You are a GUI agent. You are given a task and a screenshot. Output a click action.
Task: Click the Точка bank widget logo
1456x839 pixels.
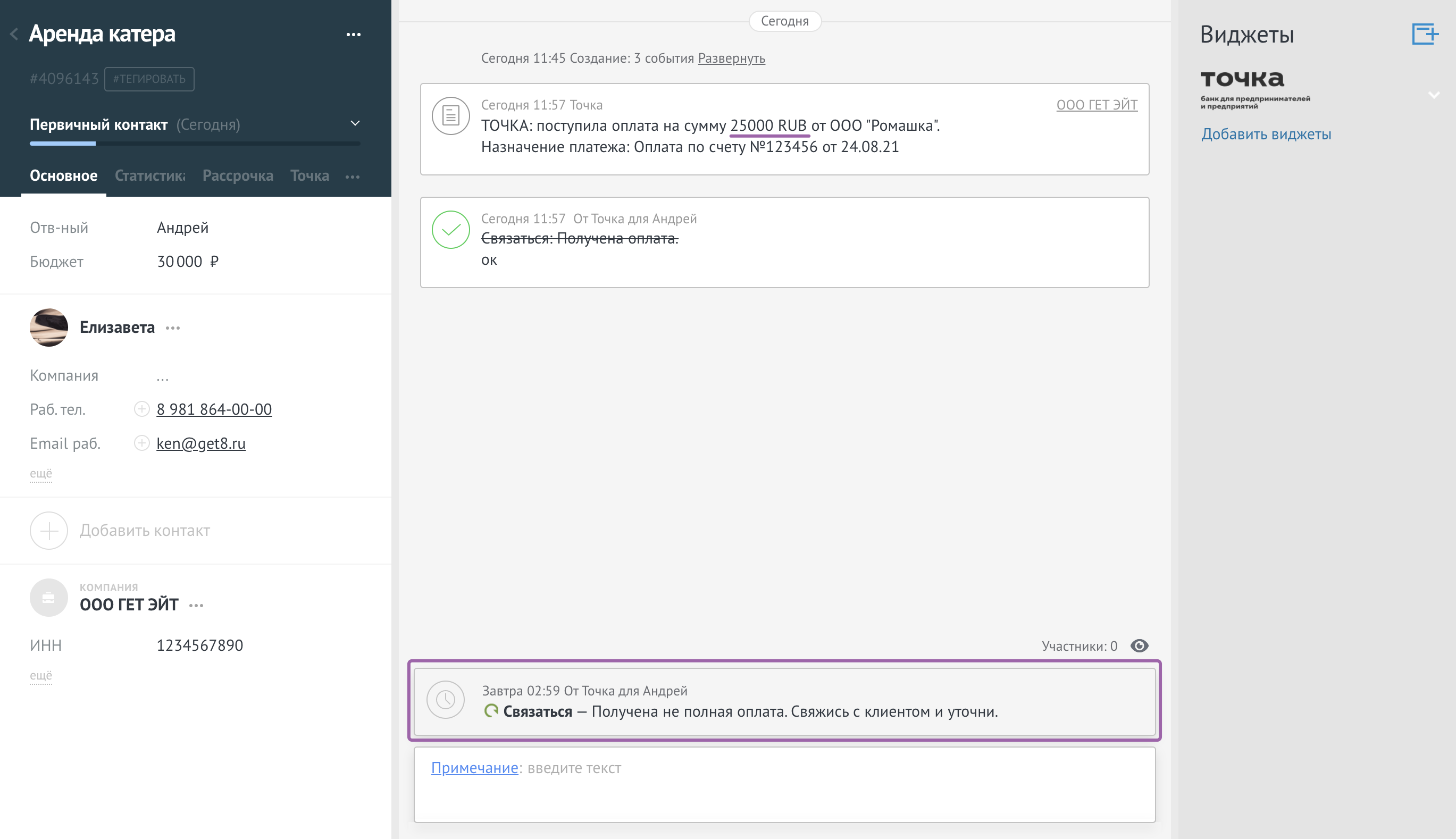pos(1255,89)
